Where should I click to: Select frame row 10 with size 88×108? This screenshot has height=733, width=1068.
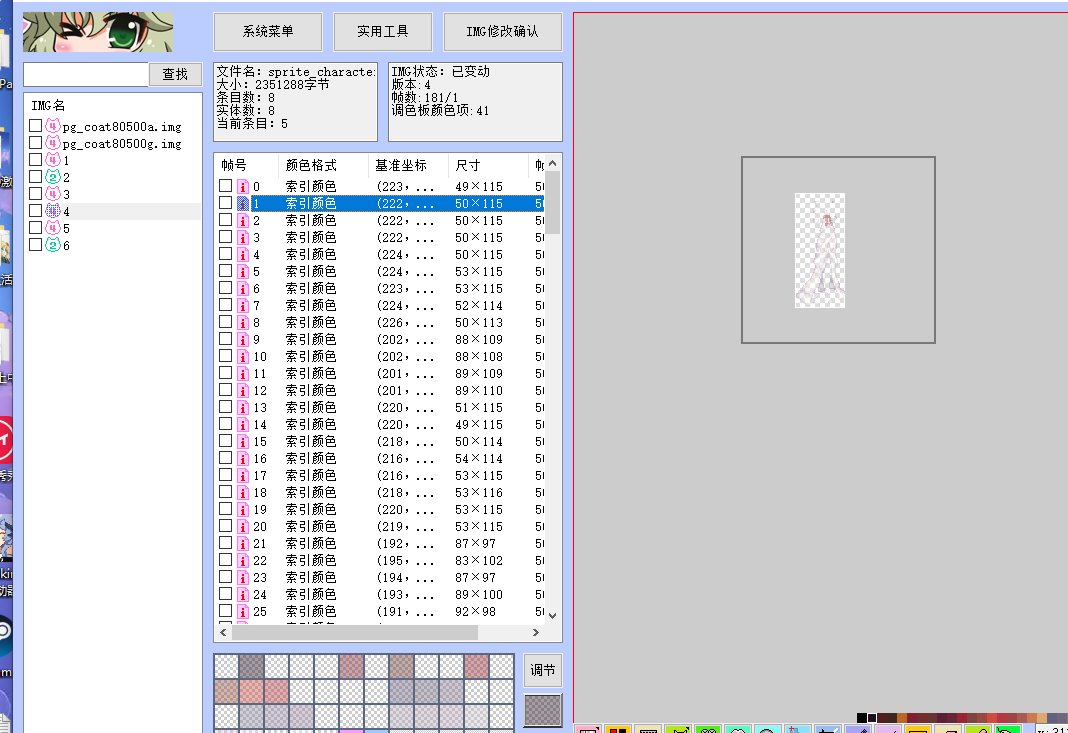tap(381, 356)
